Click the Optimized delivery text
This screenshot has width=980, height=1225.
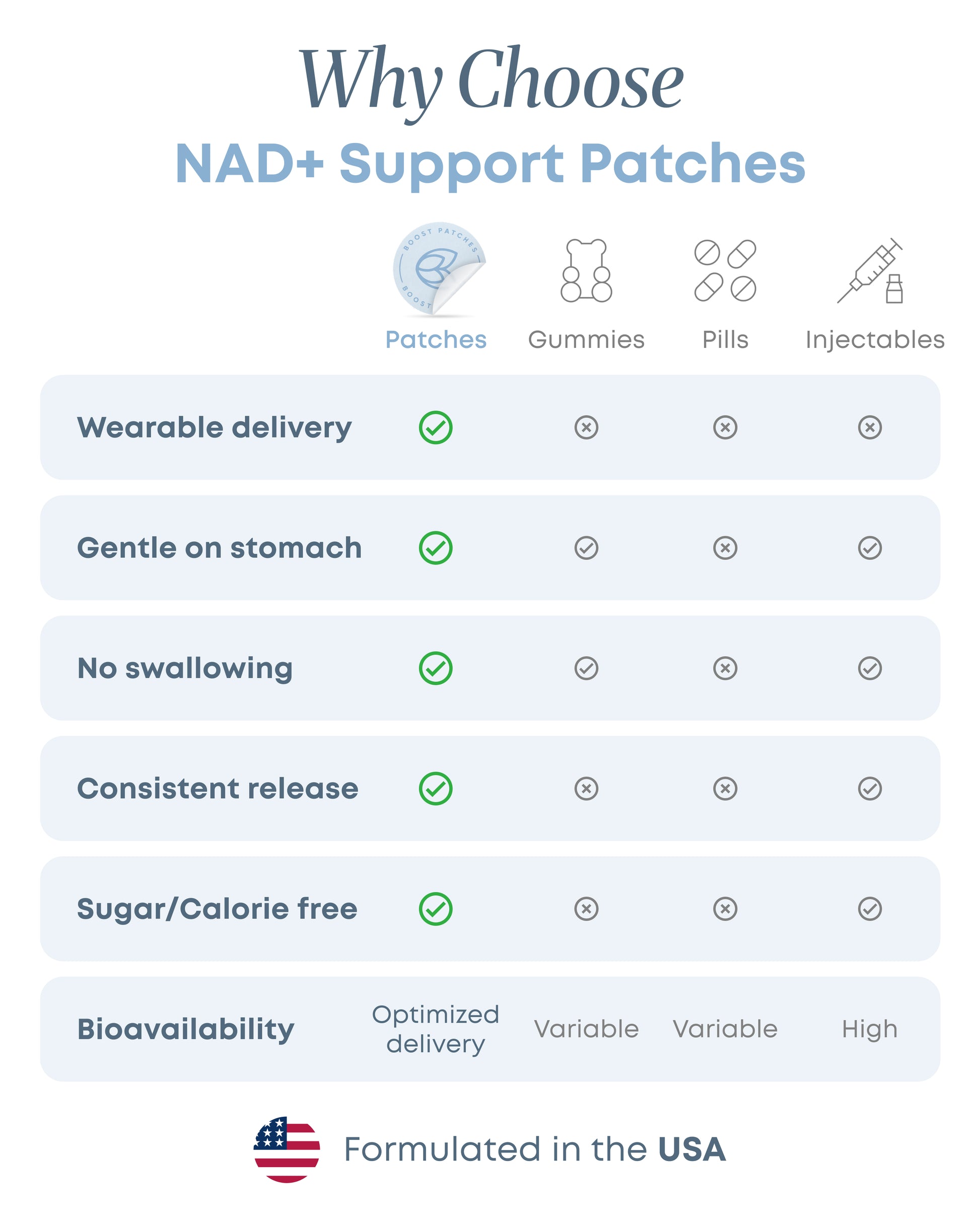pos(436,1029)
